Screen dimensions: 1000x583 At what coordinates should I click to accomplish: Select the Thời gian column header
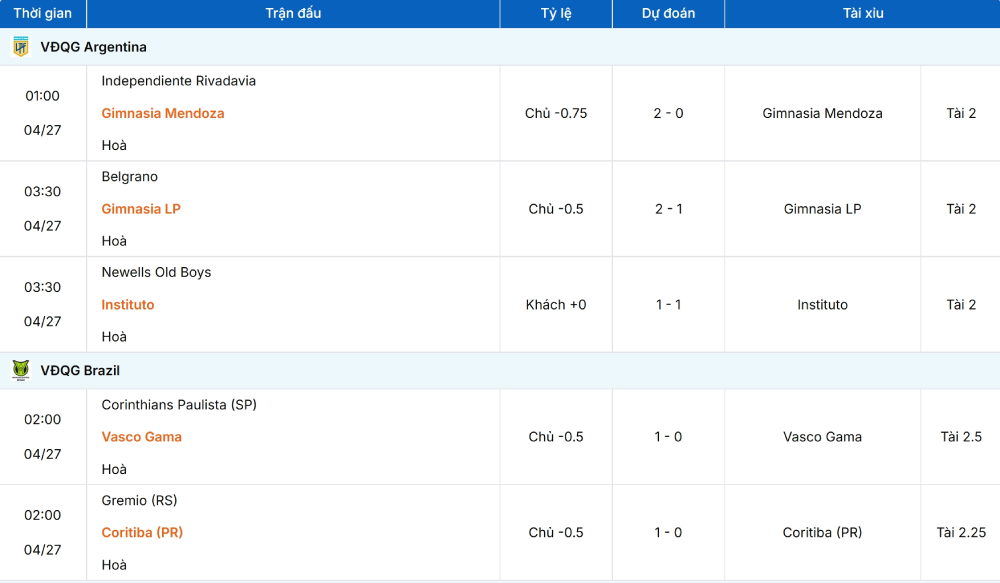(43, 13)
